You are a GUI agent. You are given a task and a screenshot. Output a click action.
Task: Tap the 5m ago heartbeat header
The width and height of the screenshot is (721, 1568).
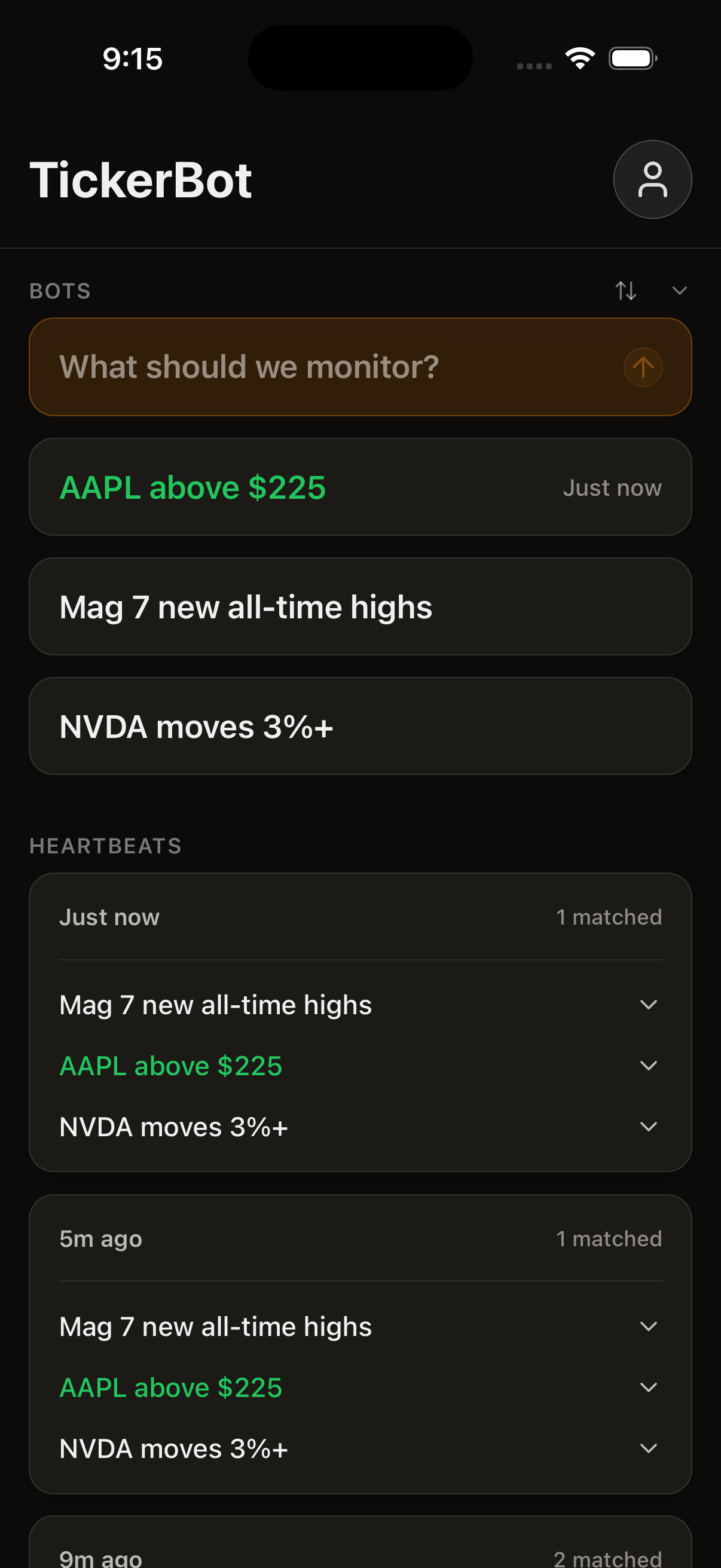point(360,1238)
